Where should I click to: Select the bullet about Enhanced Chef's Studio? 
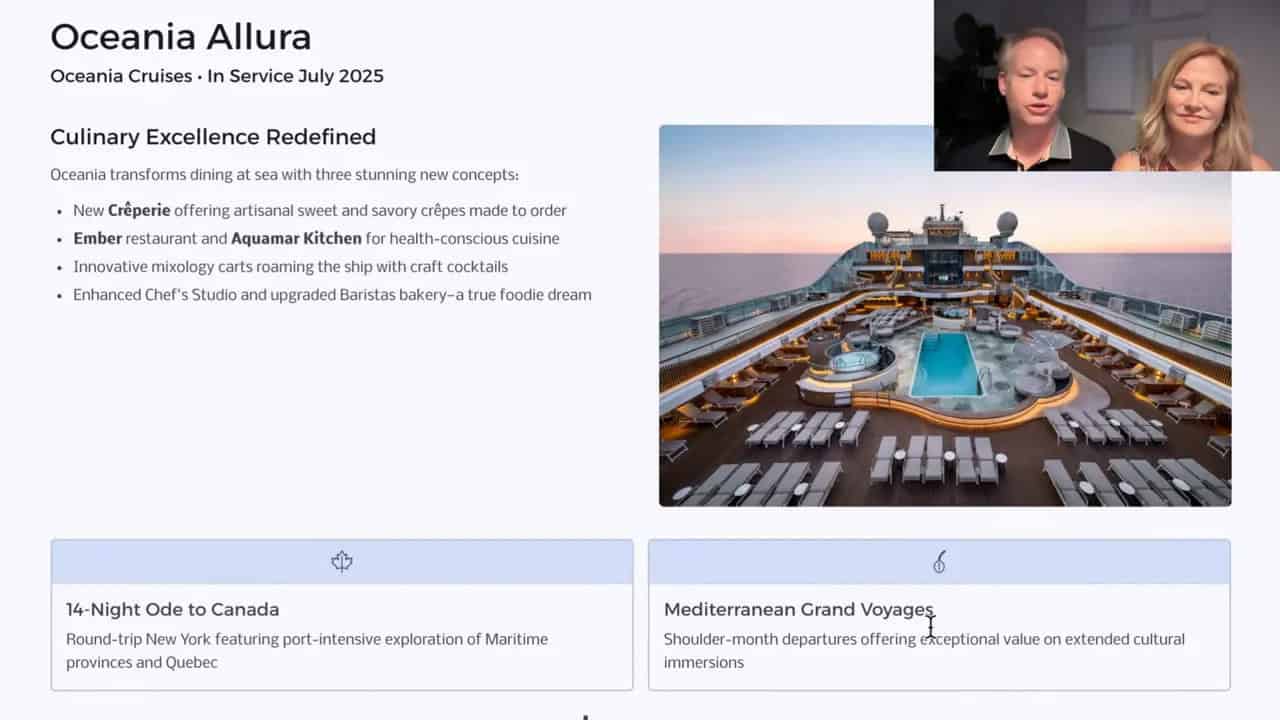[x=332, y=295]
